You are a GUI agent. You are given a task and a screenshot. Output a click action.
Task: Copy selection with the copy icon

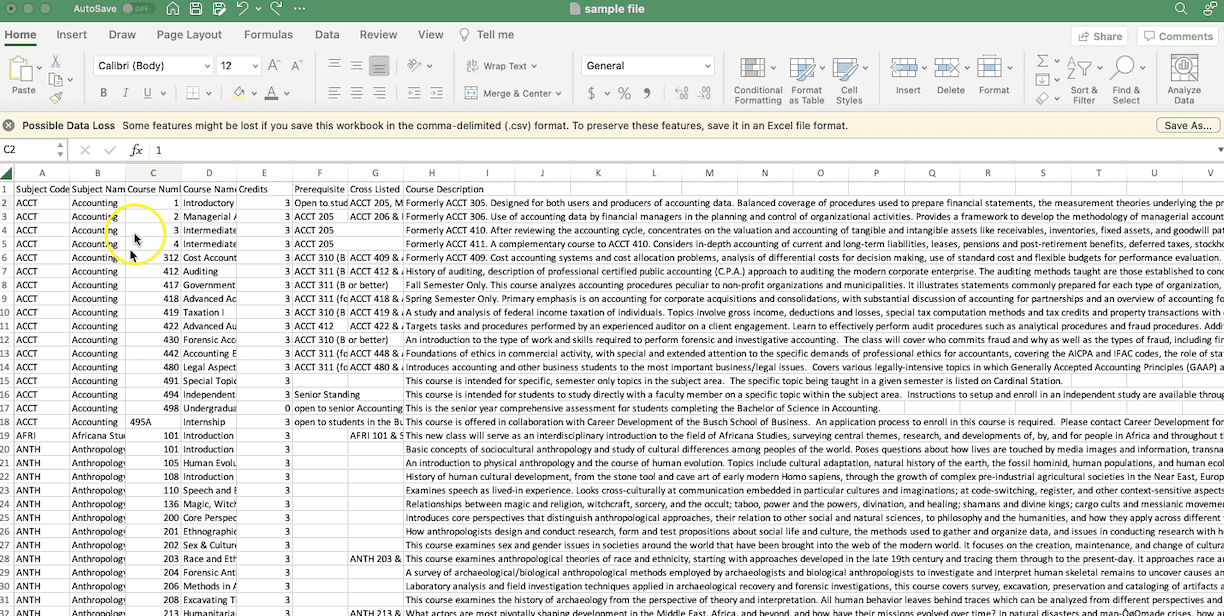(x=55, y=79)
